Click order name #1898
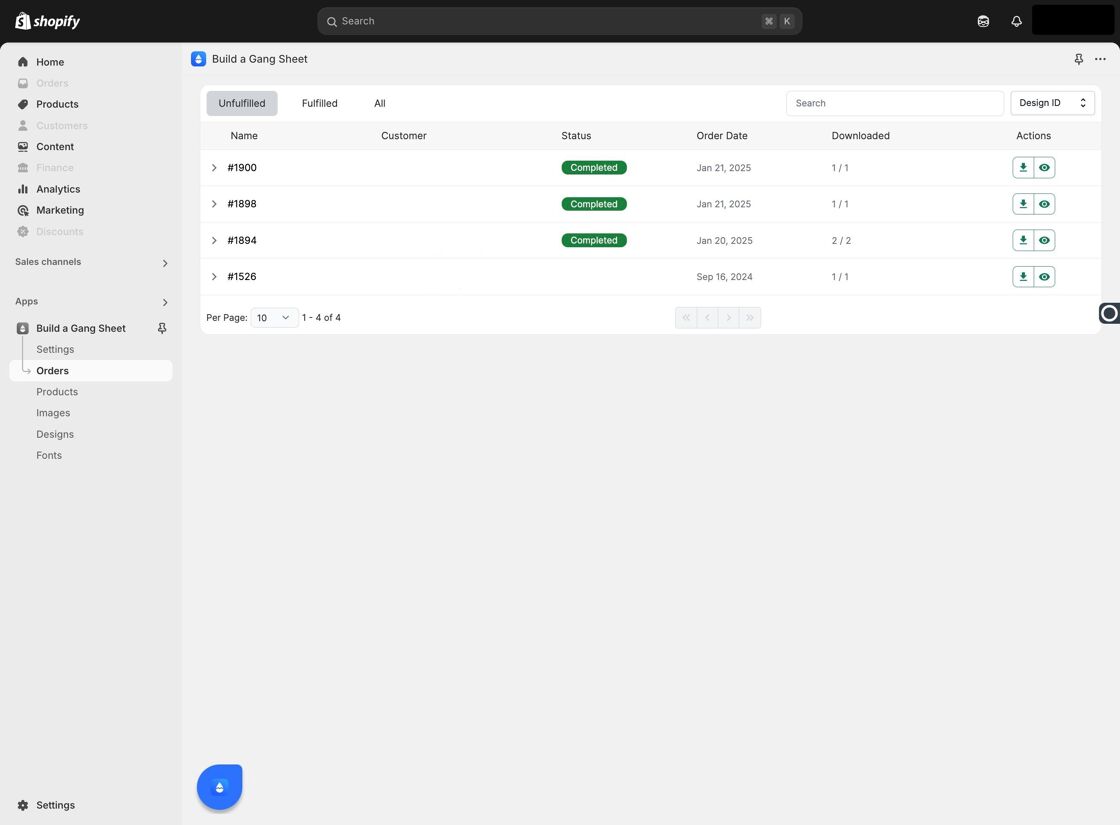The height and width of the screenshot is (825, 1120). pos(242,204)
